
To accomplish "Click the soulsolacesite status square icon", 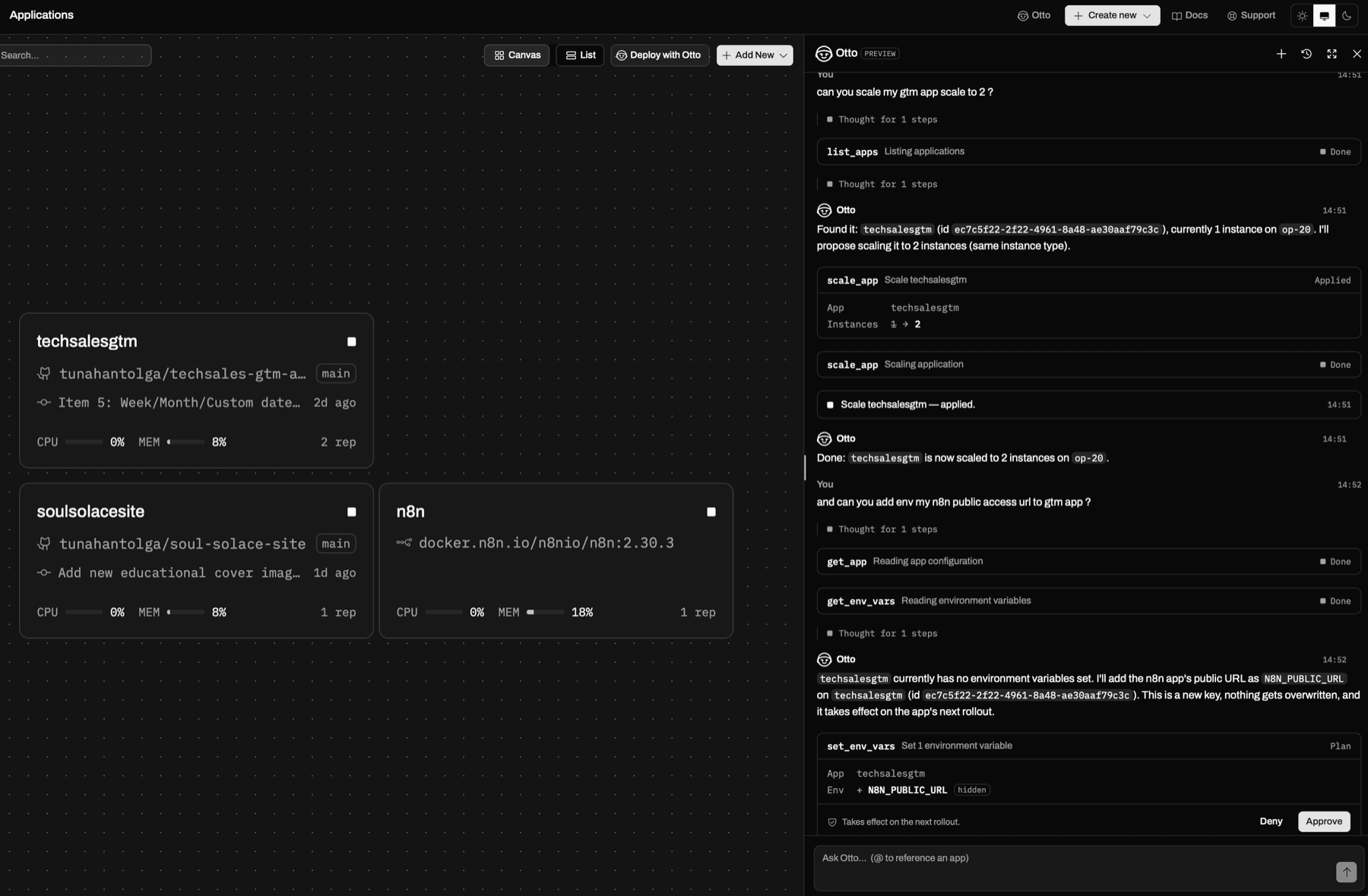I will 351,512.
